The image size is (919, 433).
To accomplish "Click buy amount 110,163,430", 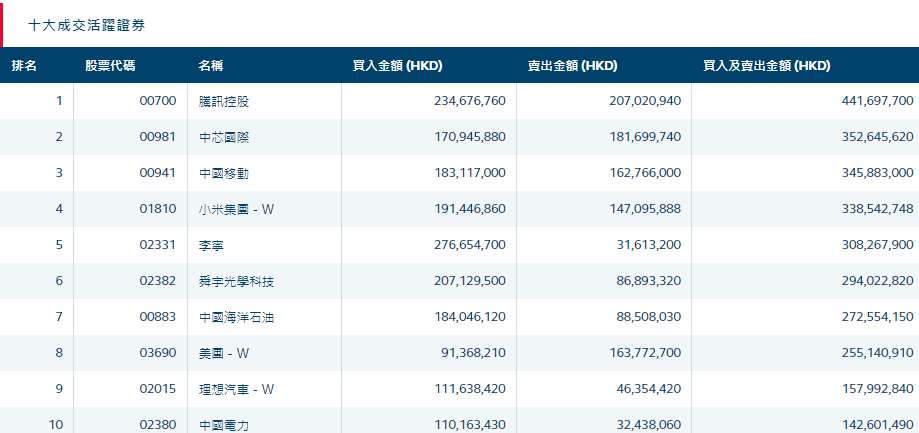I will pos(469,424).
